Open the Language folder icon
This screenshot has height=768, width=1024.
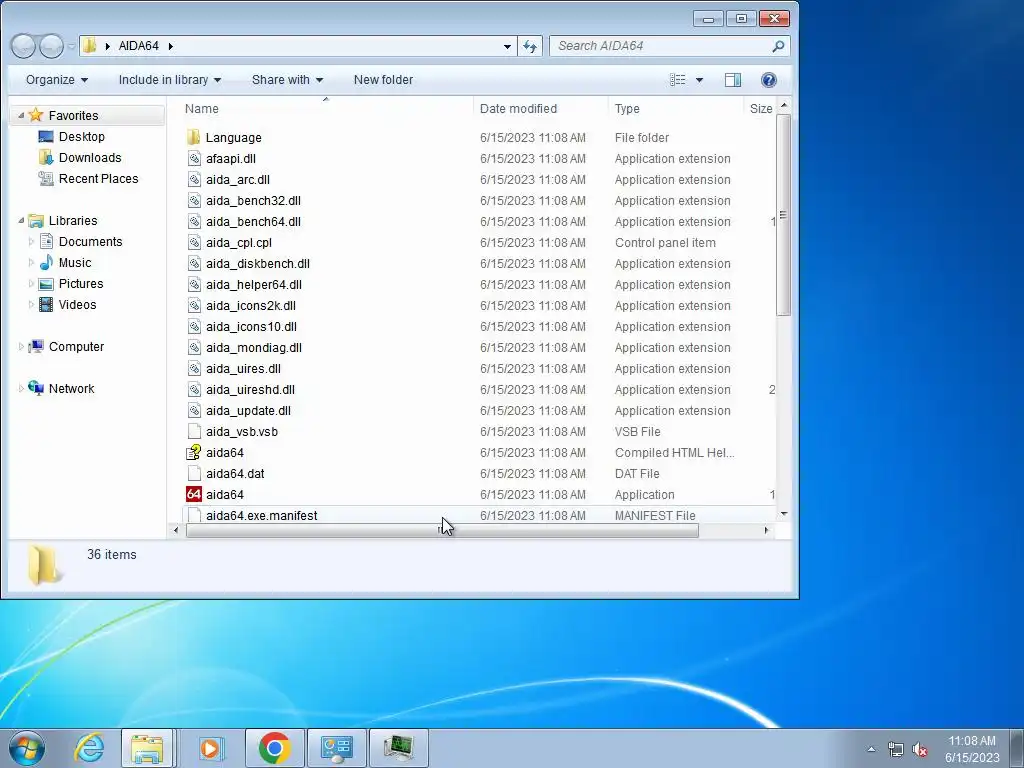click(193, 137)
